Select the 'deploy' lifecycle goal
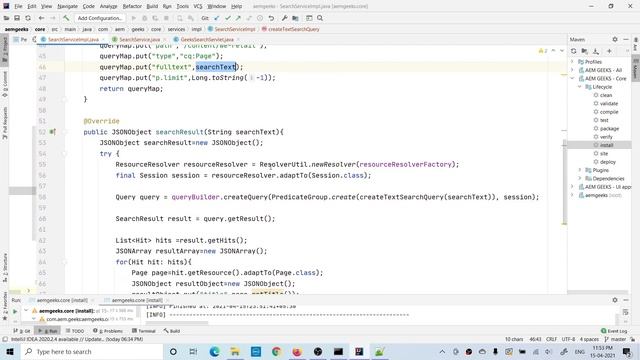Viewport: 640px width, 360px height. click(607, 162)
